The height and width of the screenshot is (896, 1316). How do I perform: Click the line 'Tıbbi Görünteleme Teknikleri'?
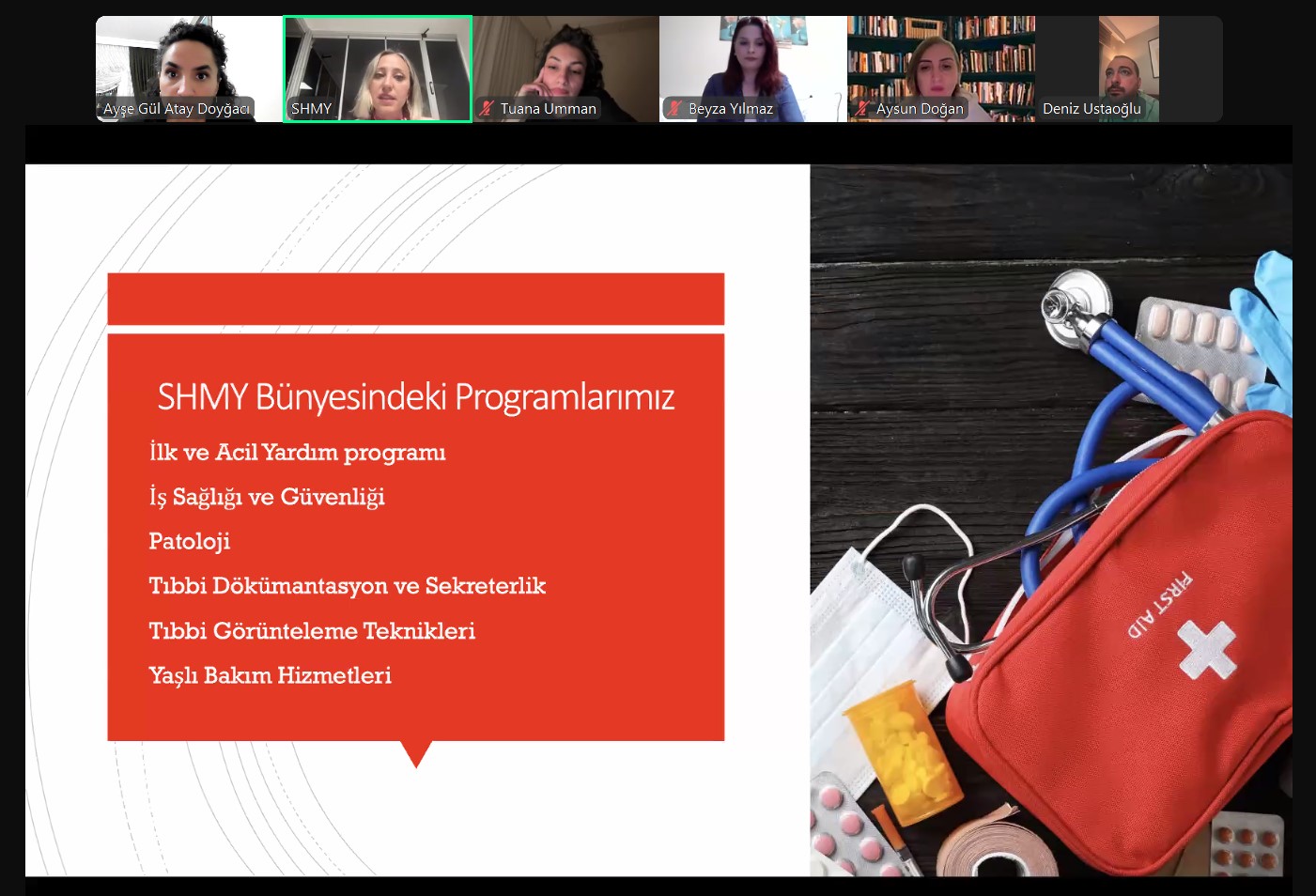pos(312,630)
